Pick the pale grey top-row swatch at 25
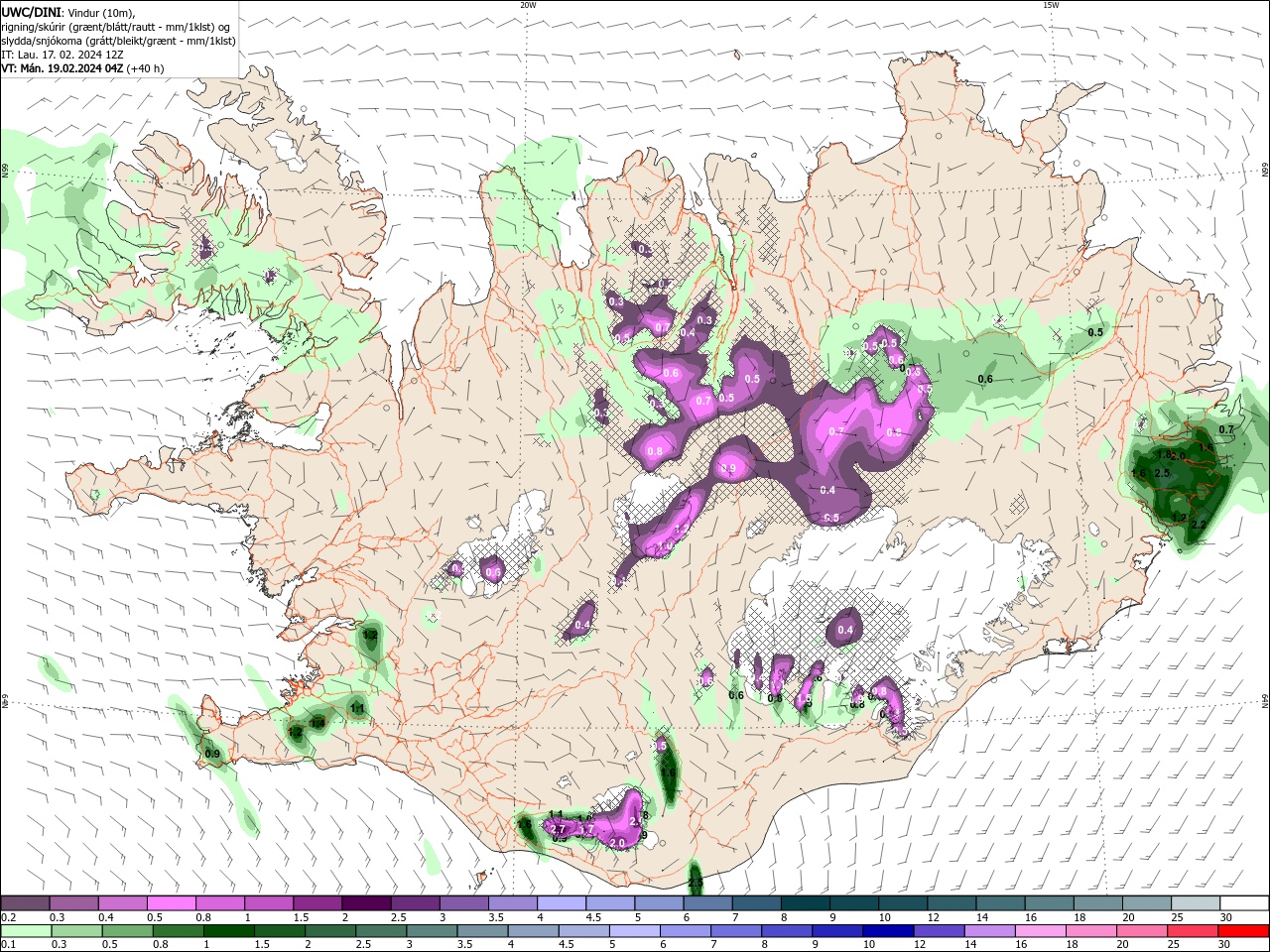The height and width of the screenshot is (952, 1270). (1196, 903)
